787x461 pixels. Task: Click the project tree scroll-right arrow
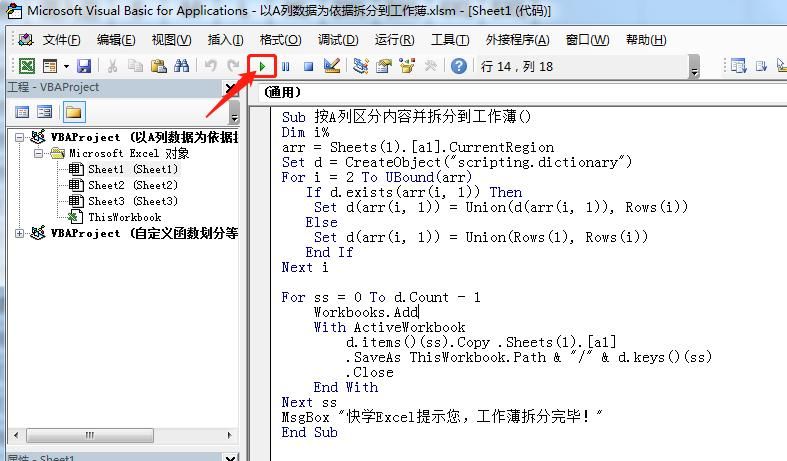[x=229, y=435]
